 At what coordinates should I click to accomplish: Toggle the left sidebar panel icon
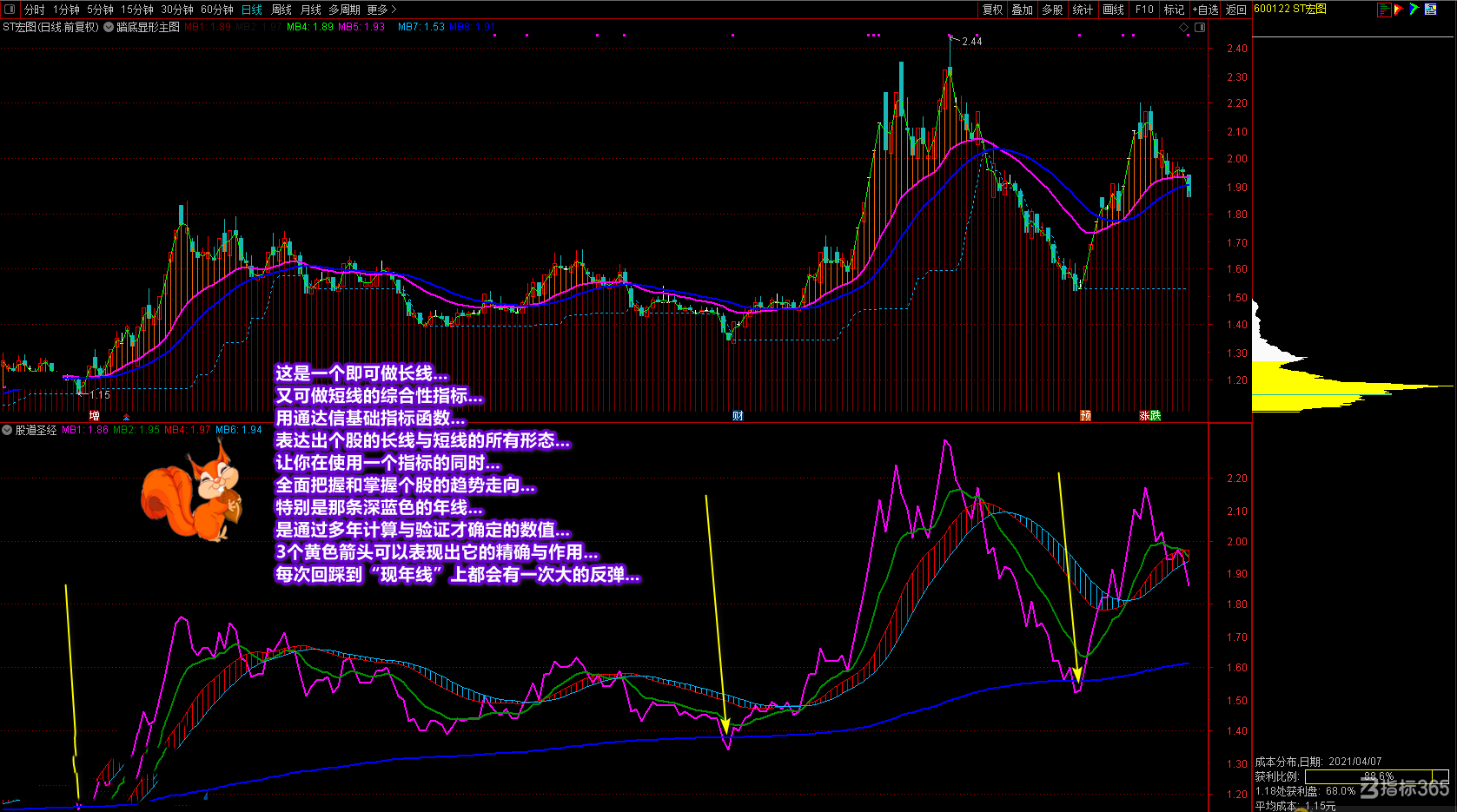click(x=10, y=10)
